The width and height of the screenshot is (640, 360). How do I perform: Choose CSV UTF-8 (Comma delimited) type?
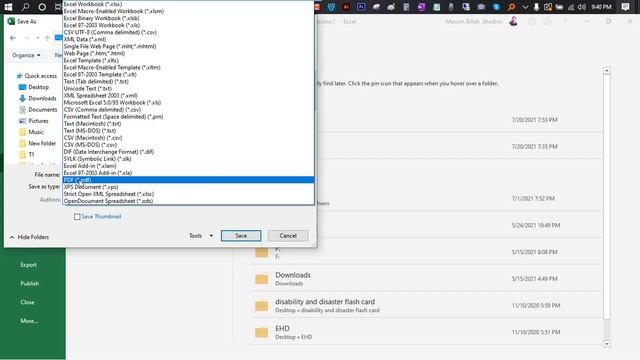(188, 32)
